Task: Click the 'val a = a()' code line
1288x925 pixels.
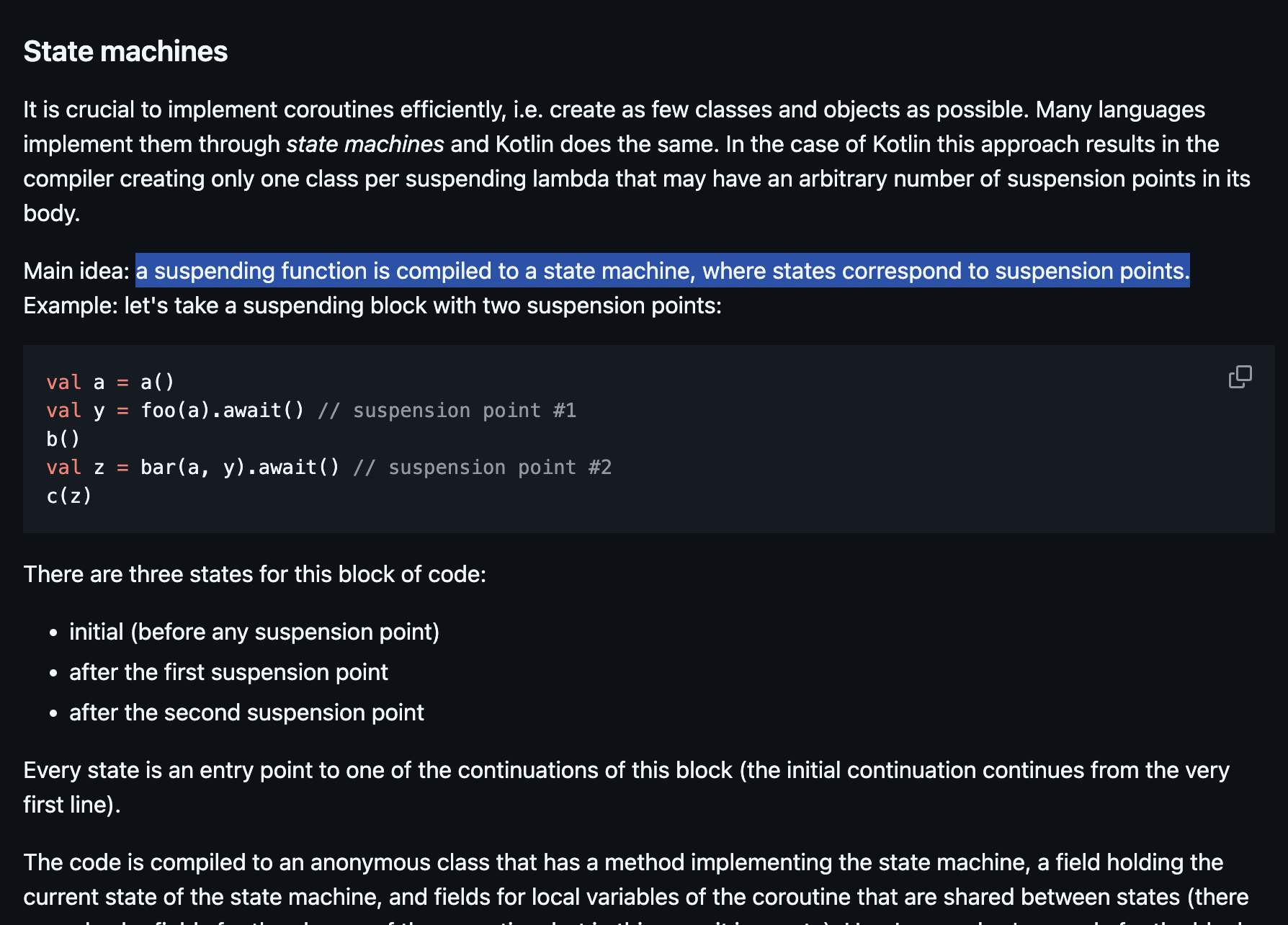Action: [110, 382]
